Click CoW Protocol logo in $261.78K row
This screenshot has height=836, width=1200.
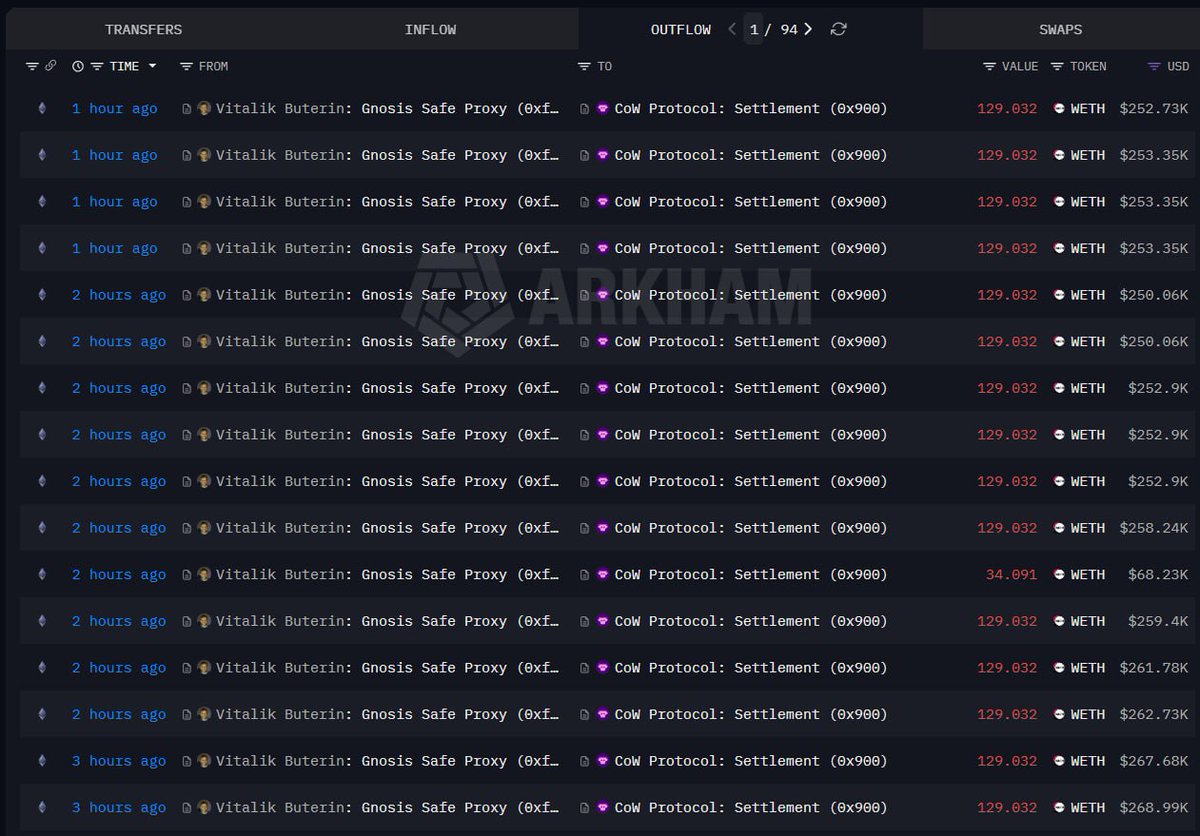click(x=603, y=668)
